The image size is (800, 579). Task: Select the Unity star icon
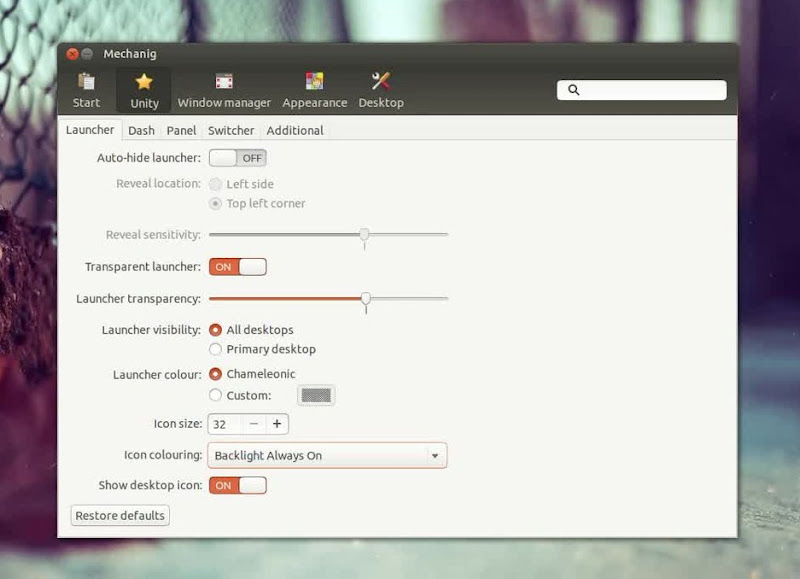pyautogui.click(x=144, y=82)
